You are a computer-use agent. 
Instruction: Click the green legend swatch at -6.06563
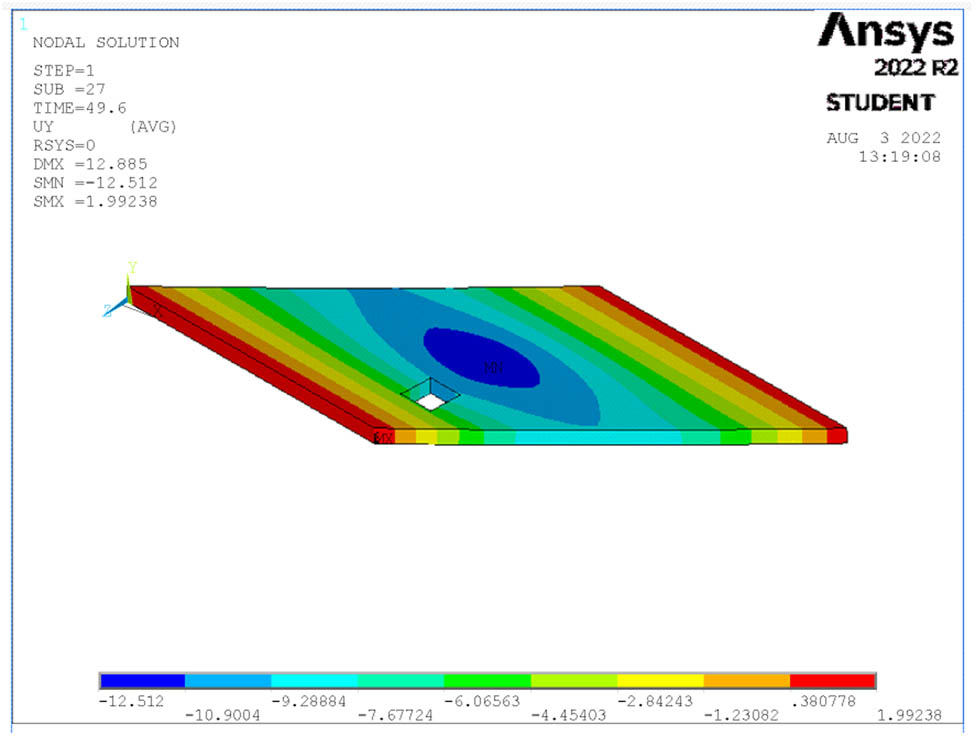click(x=487, y=681)
